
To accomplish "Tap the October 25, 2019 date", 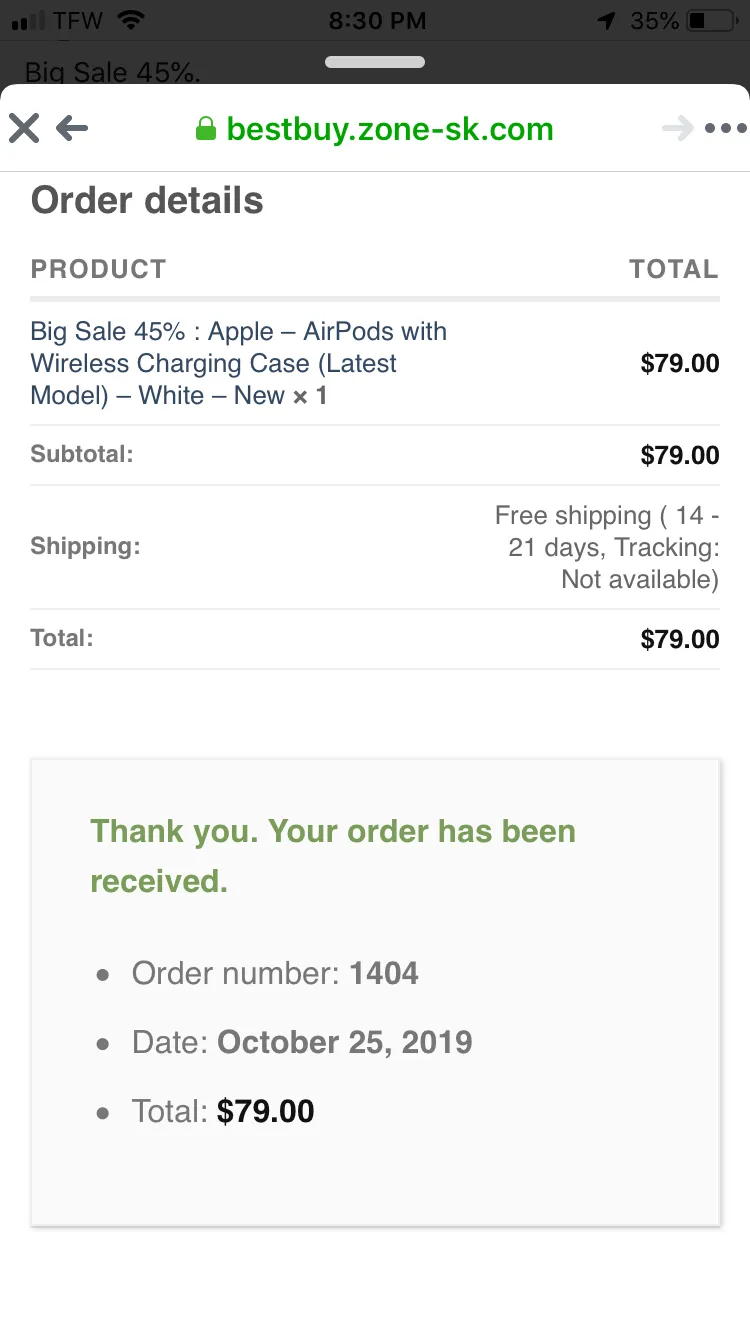I will [x=344, y=1042].
